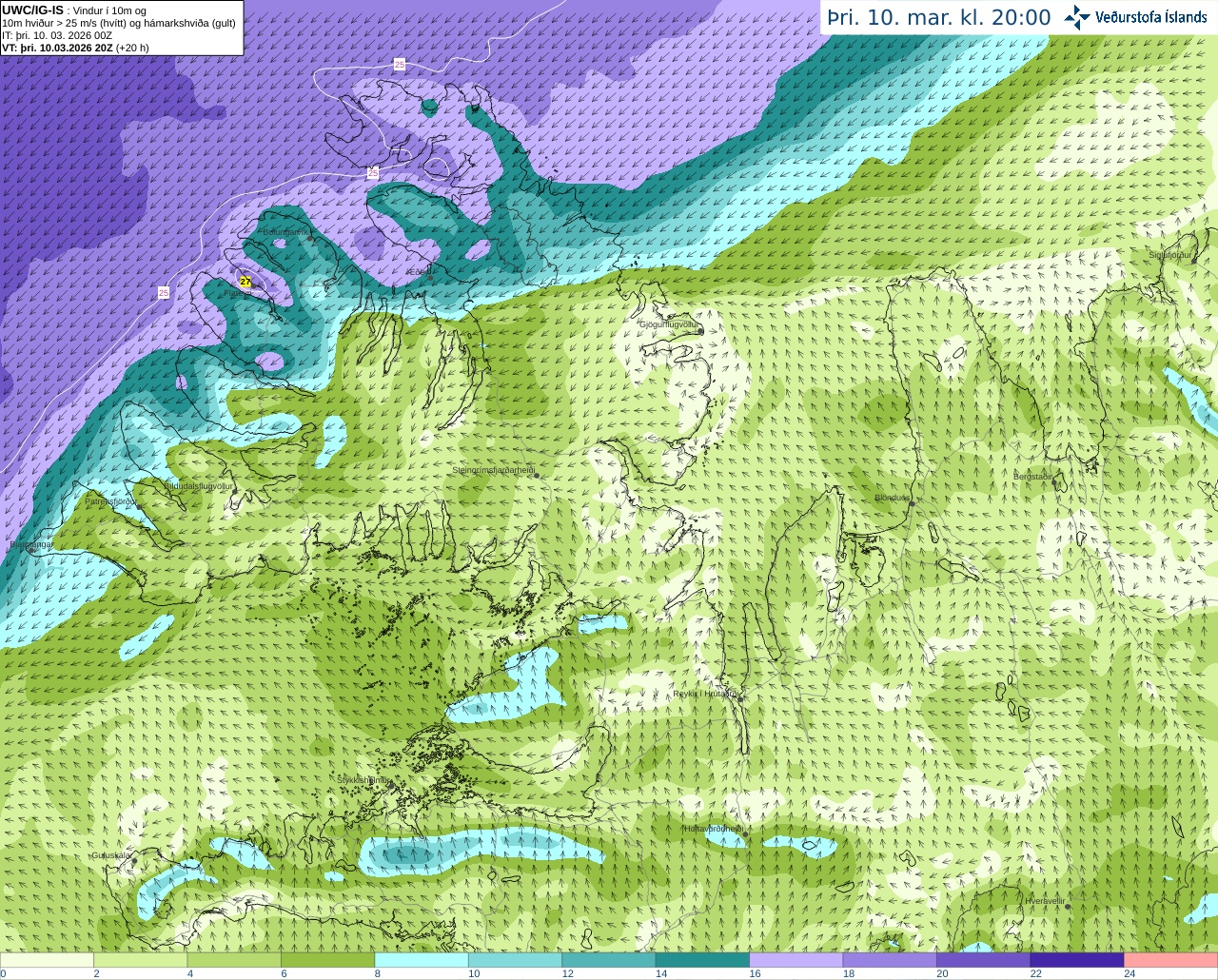Image resolution: width=1218 pixels, height=980 pixels.
Task: Click the Reykir í Hrútafirði station label
Action: click(707, 694)
